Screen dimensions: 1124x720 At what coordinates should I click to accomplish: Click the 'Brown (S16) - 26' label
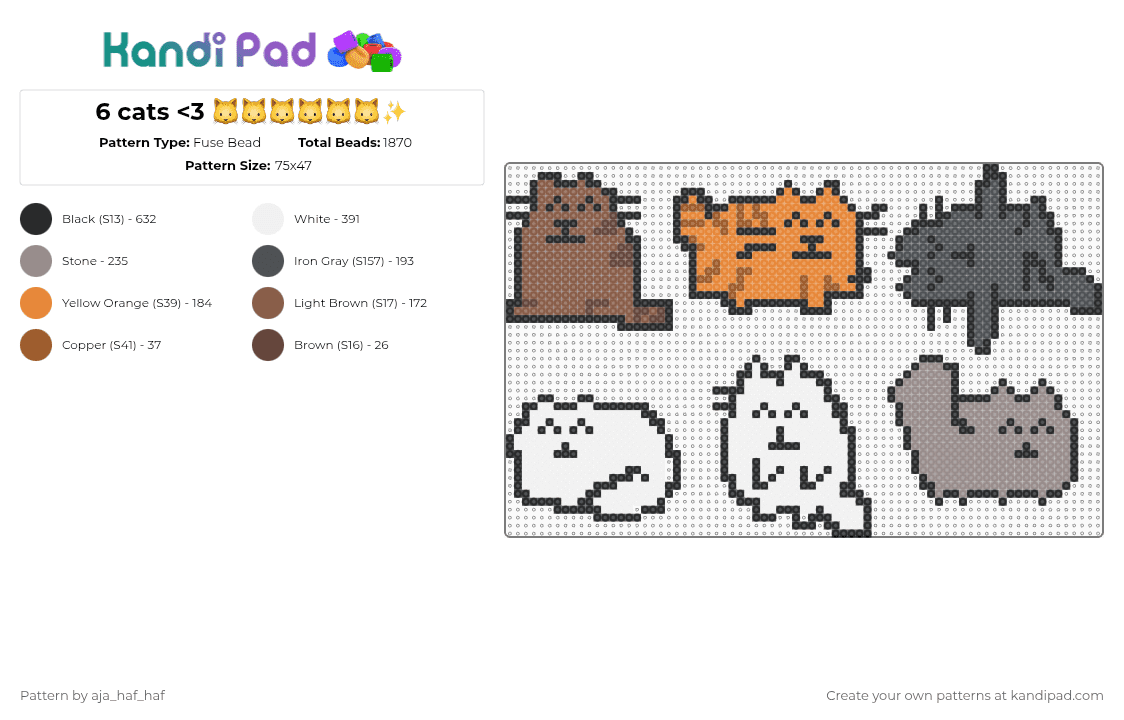point(341,345)
